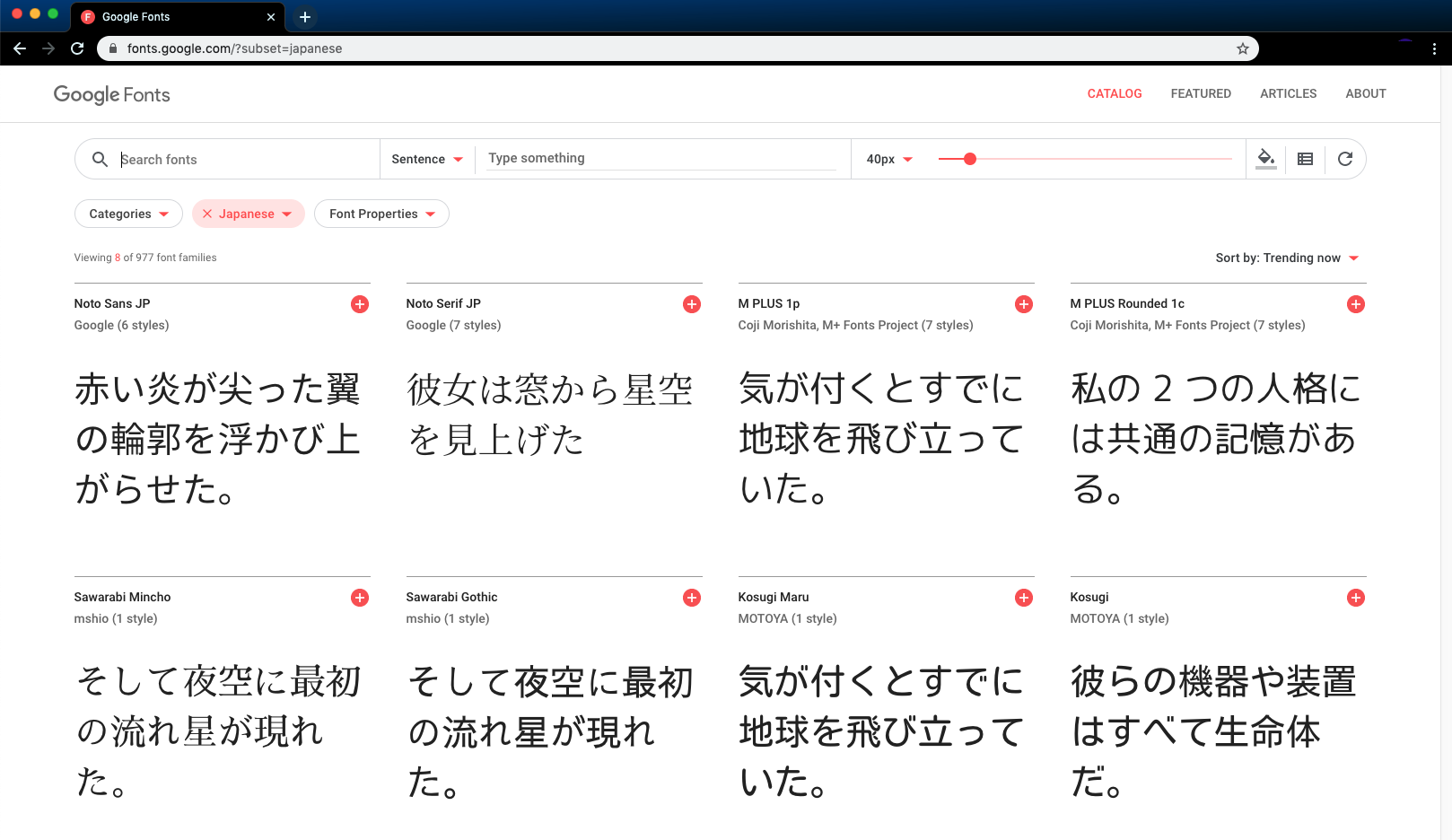The width and height of the screenshot is (1452, 840).
Task: Open Sawarabi Gothic font name link
Action: [451, 597]
